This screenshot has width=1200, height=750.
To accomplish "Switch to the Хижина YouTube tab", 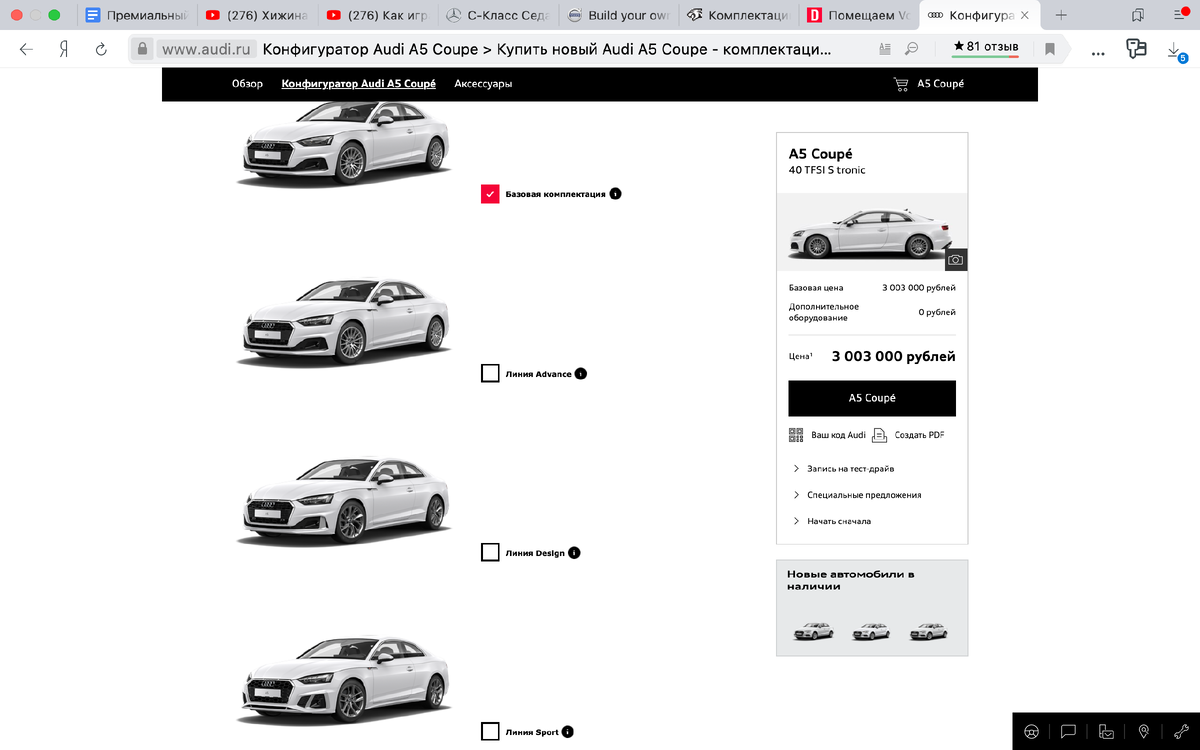I will (255, 15).
